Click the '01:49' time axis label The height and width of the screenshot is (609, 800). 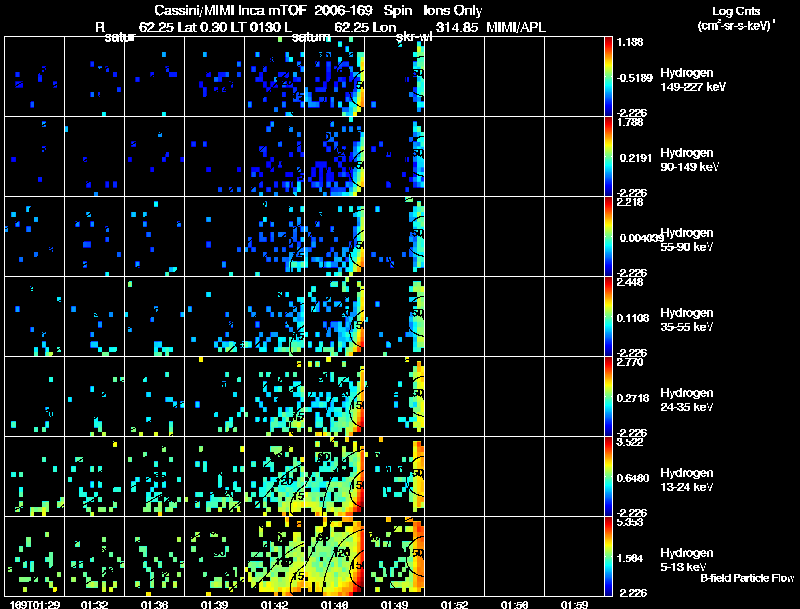click(x=394, y=605)
